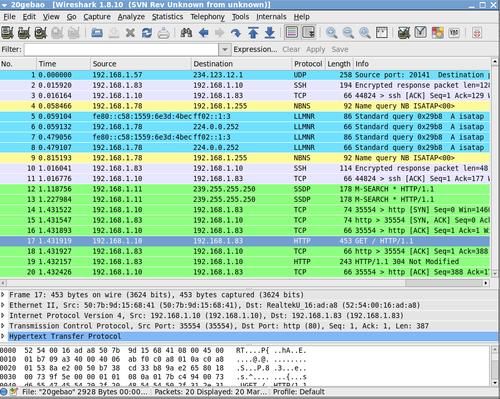Screen dimensions: 500x399
Task: Print packets via printer icon
Action: (x=164, y=33)
